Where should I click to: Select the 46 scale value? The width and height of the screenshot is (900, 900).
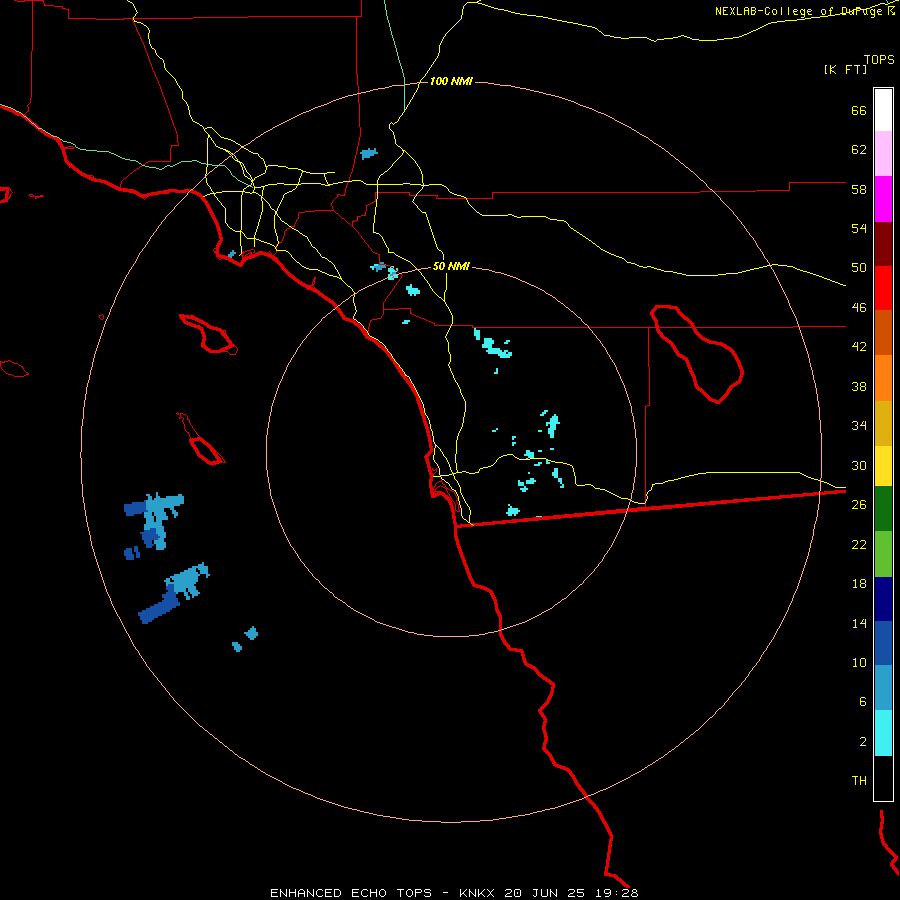(859, 308)
